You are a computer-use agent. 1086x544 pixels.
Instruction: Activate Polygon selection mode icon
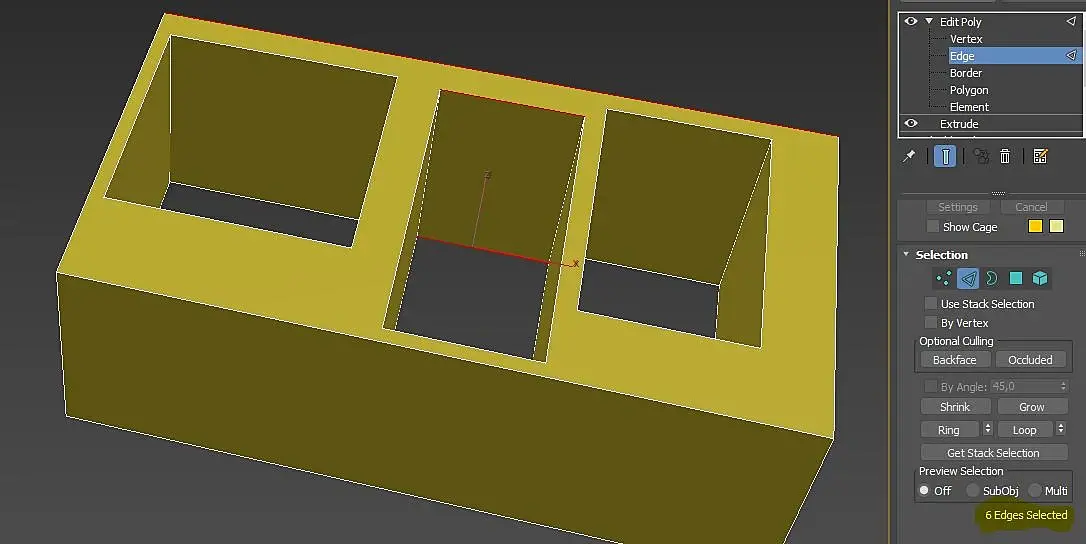pyautogui.click(x=1015, y=279)
